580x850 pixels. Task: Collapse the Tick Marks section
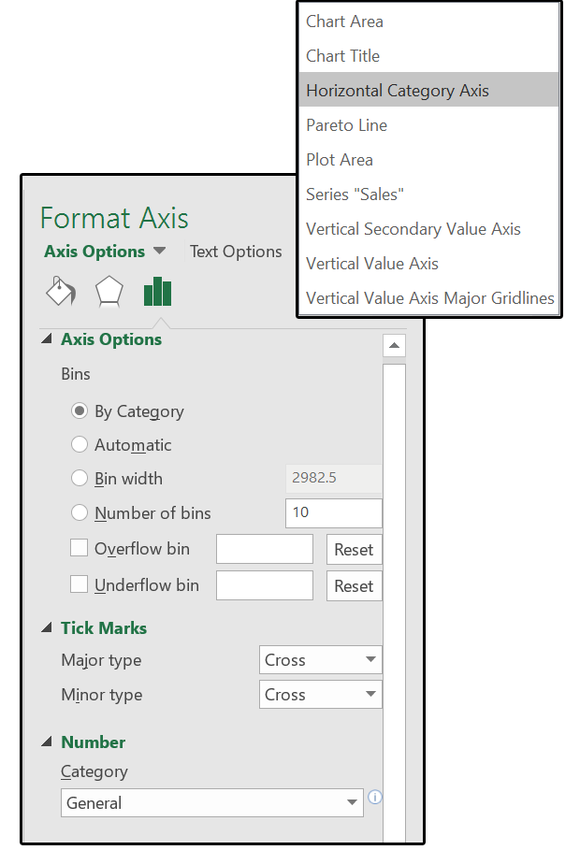tap(47, 628)
